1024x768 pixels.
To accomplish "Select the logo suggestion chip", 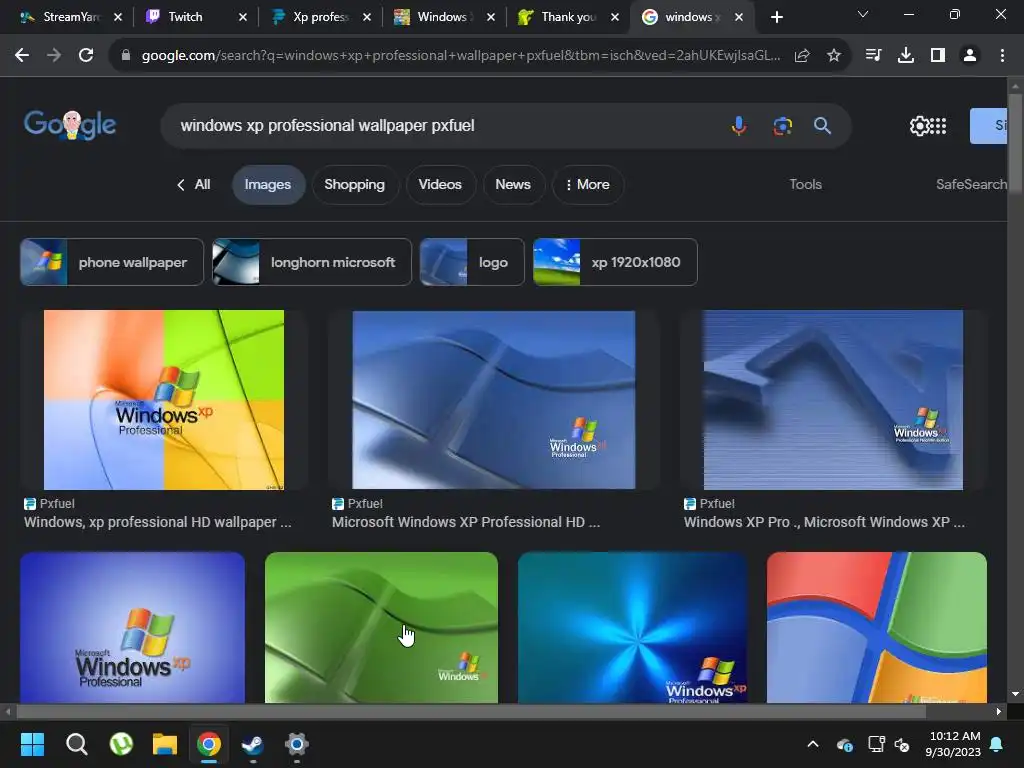I will point(472,262).
